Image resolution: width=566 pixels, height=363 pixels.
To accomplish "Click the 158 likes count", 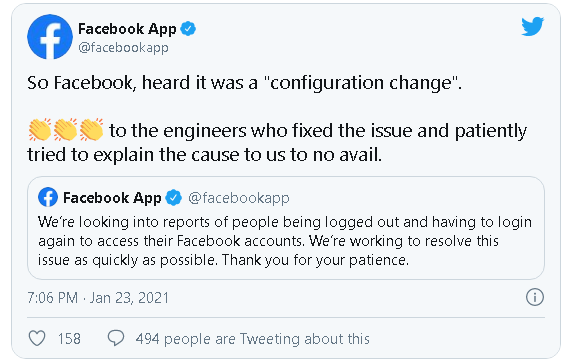I will [69, 339].
